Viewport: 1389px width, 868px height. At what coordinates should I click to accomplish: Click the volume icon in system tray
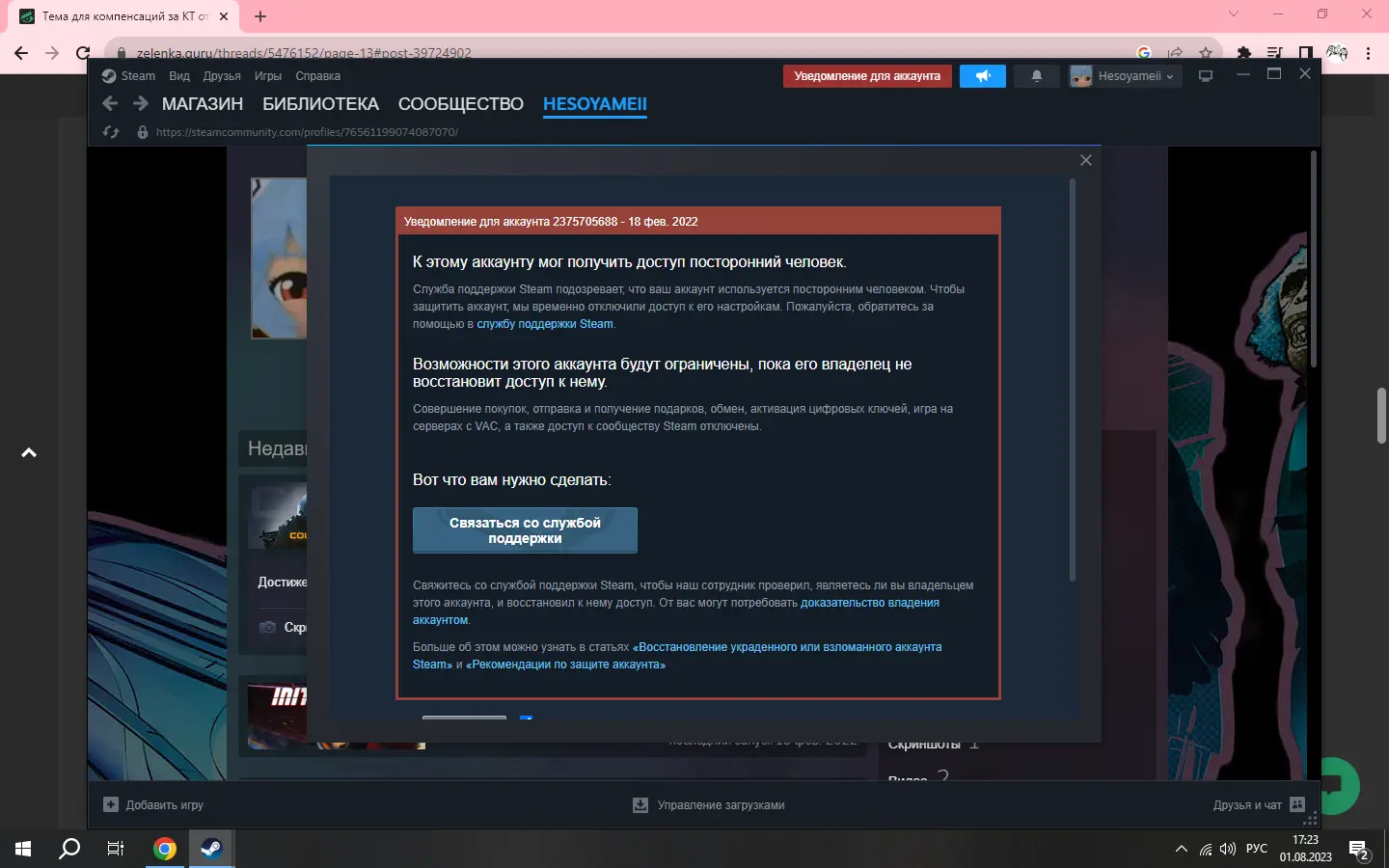1228,849
